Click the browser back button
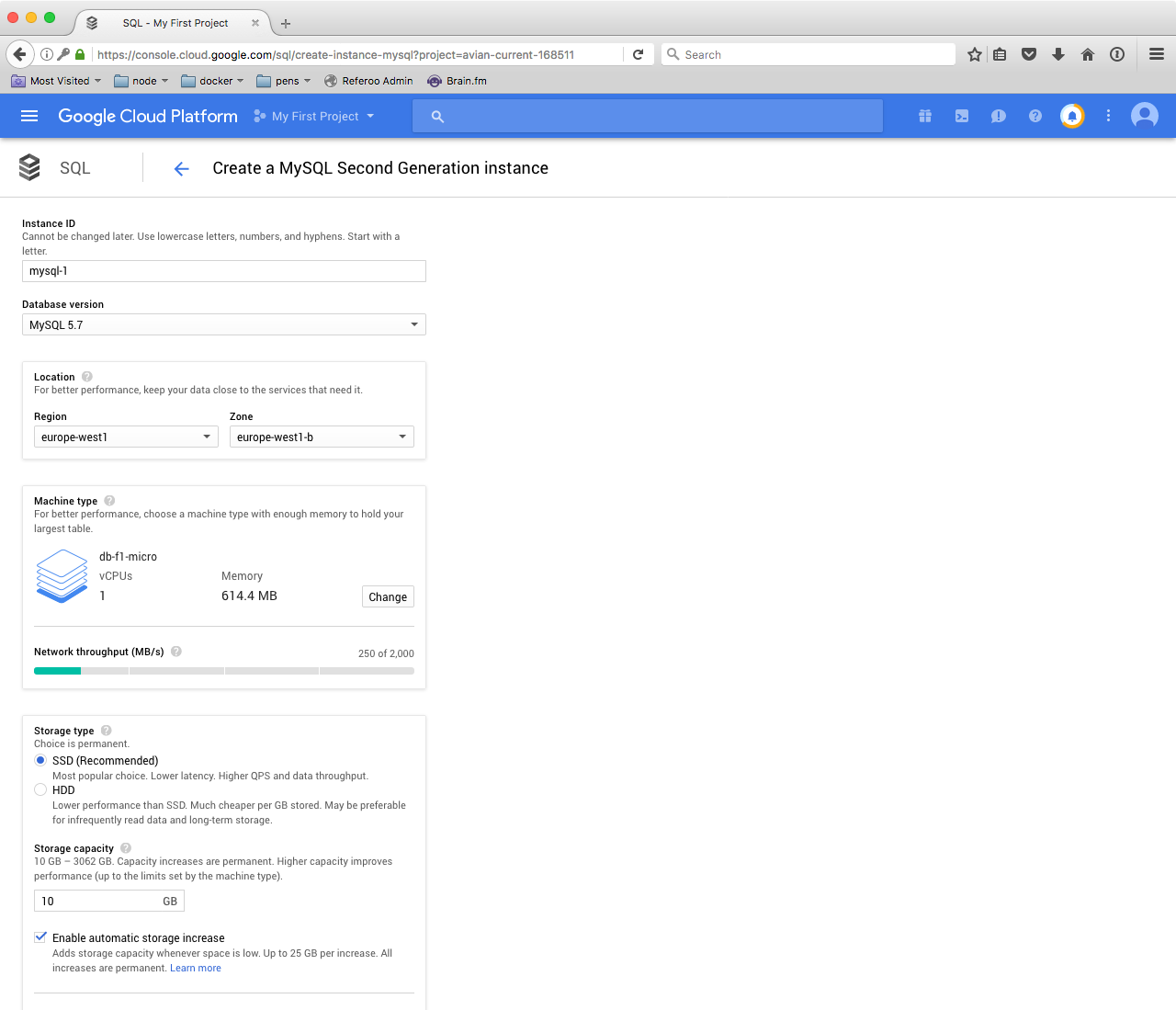1176x1010 pixels. click(19, 54)
